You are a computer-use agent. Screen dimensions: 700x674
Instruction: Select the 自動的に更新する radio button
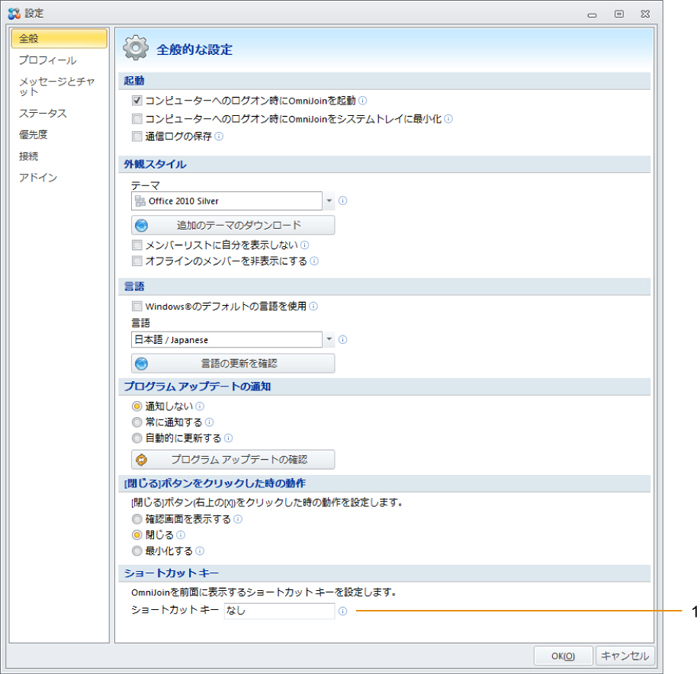pos(137,438)
